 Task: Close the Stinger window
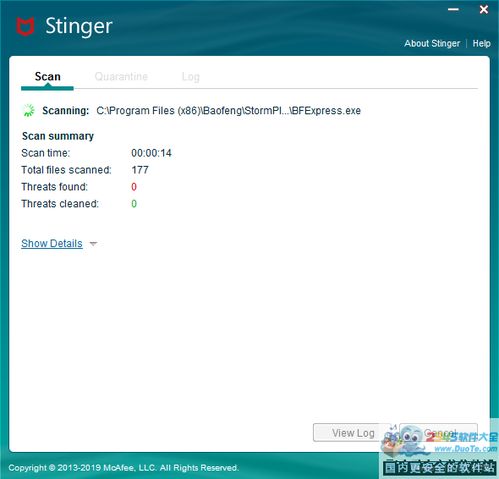[484, 9]
